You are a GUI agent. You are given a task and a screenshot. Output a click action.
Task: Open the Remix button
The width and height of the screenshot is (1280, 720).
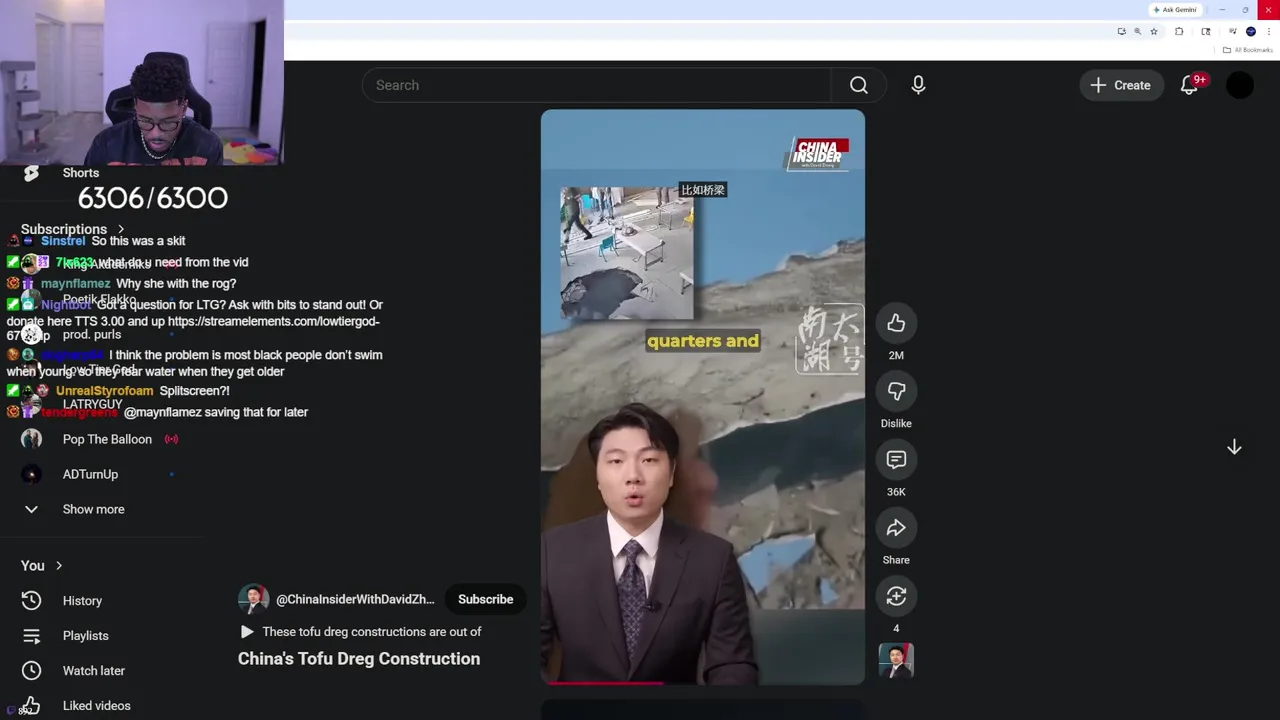(896, 596)
